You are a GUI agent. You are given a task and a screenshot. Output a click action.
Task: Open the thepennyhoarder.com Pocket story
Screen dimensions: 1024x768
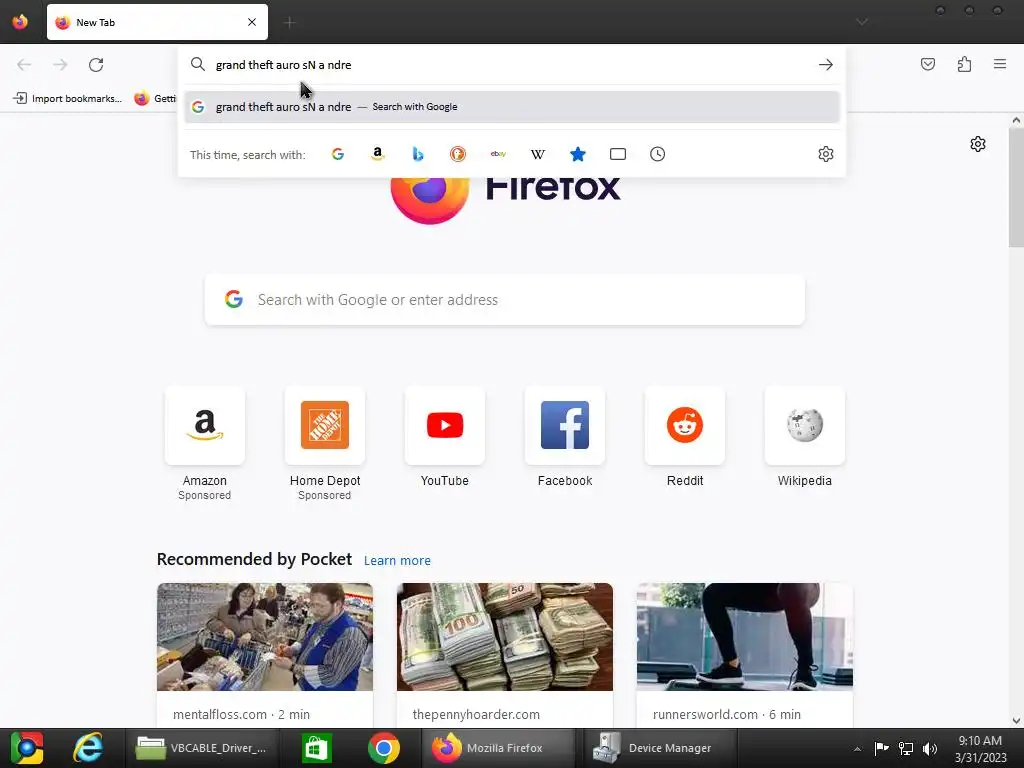[x=505, y=655]
